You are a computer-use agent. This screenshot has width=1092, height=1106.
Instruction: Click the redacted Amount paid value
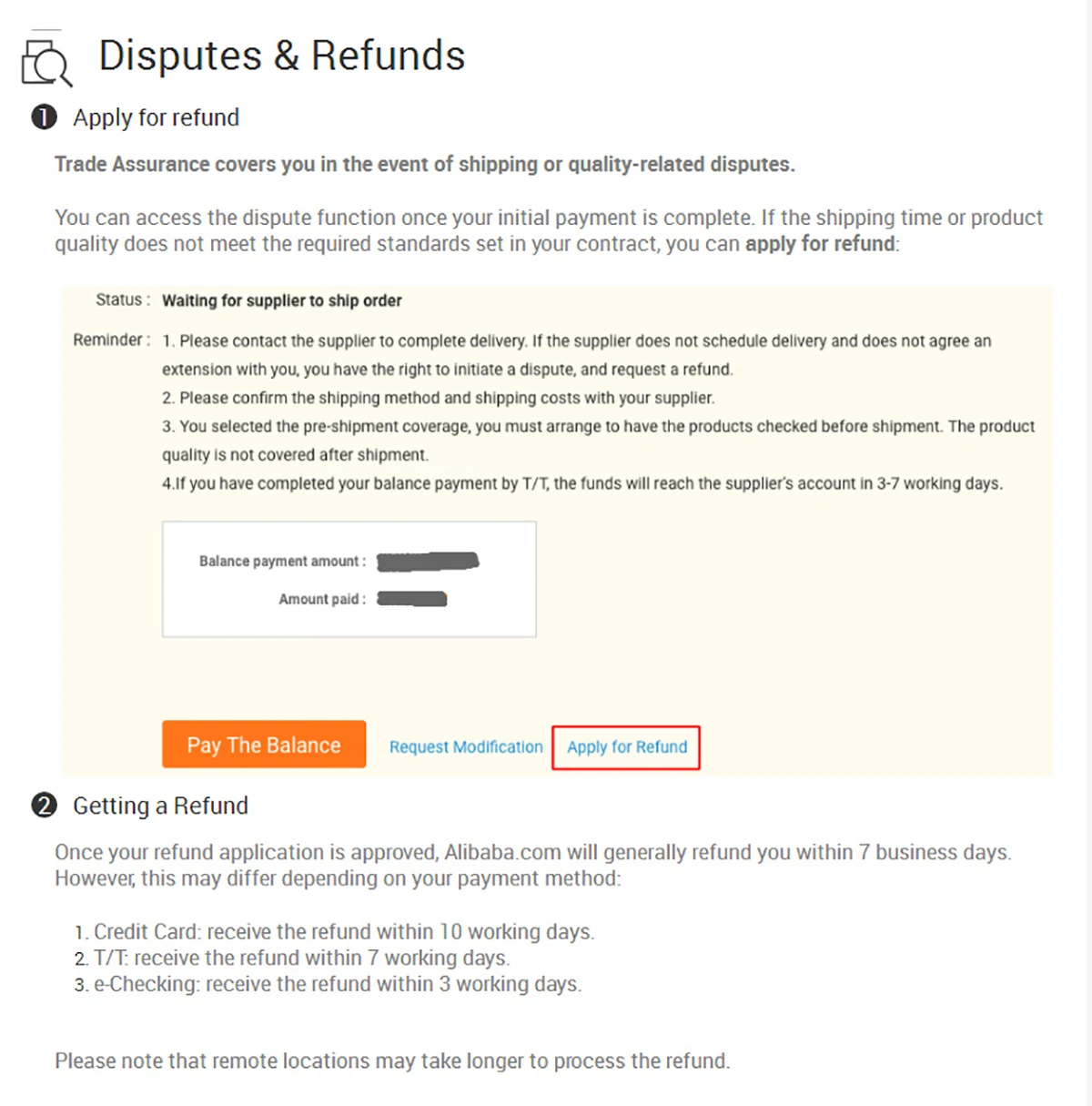pyautogui.click(x=412, y=599)
